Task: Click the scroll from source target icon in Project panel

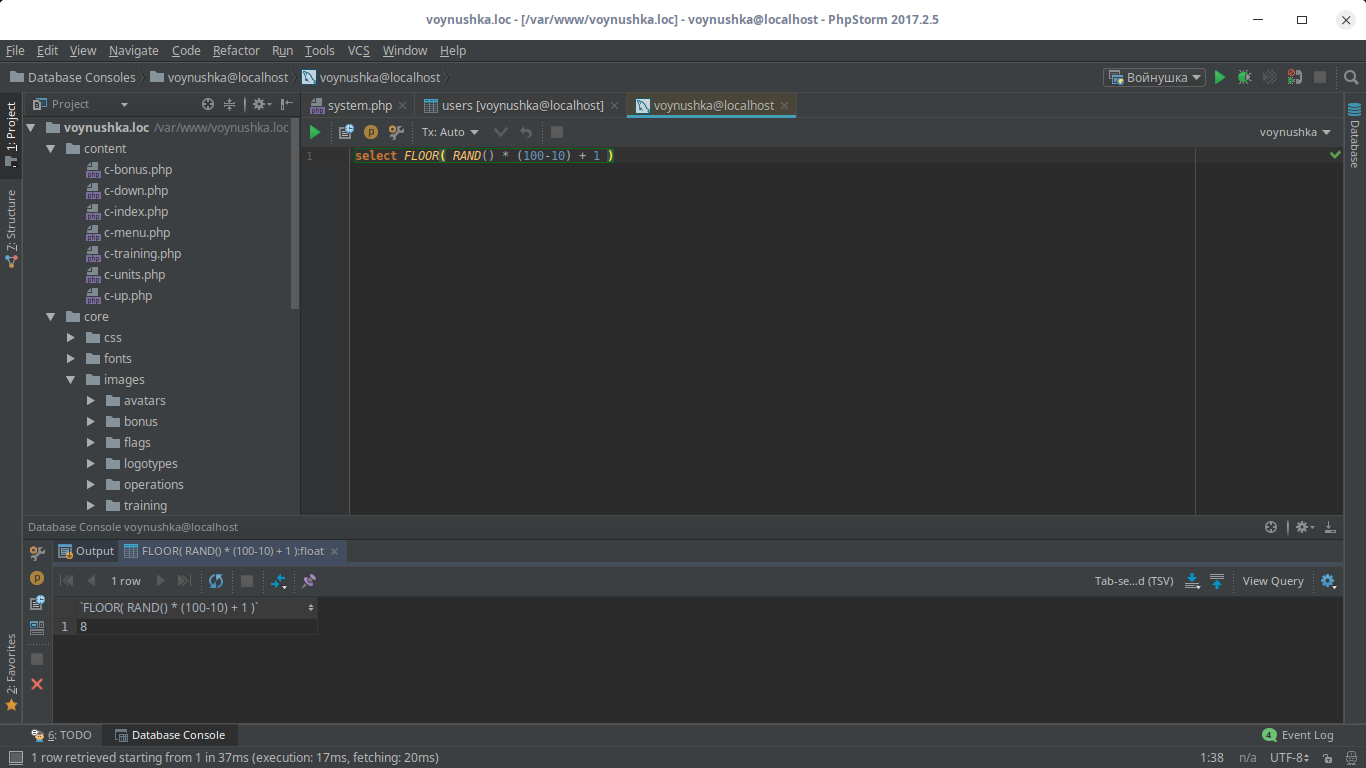Action: click(x=208, y=104)
